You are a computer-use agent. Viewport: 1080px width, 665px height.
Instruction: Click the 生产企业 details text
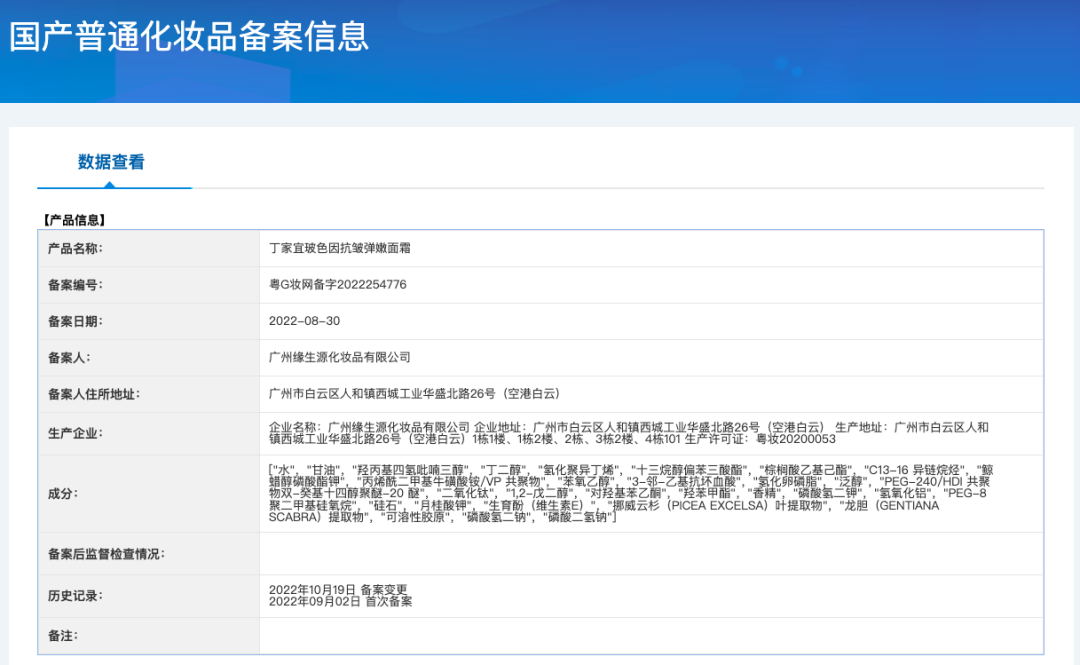(x=629, y=433)
